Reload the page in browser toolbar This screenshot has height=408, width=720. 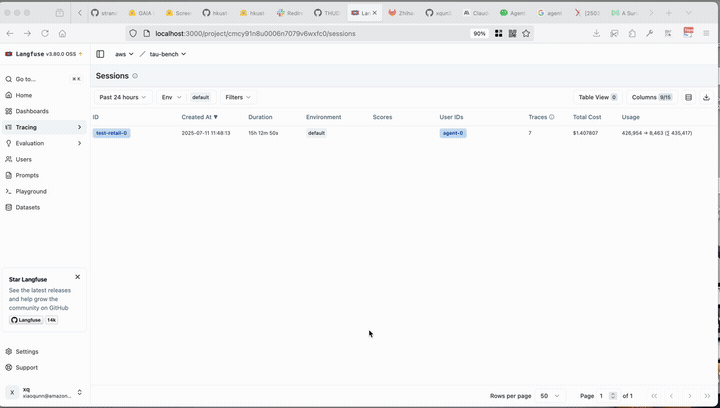pos(44,33)
